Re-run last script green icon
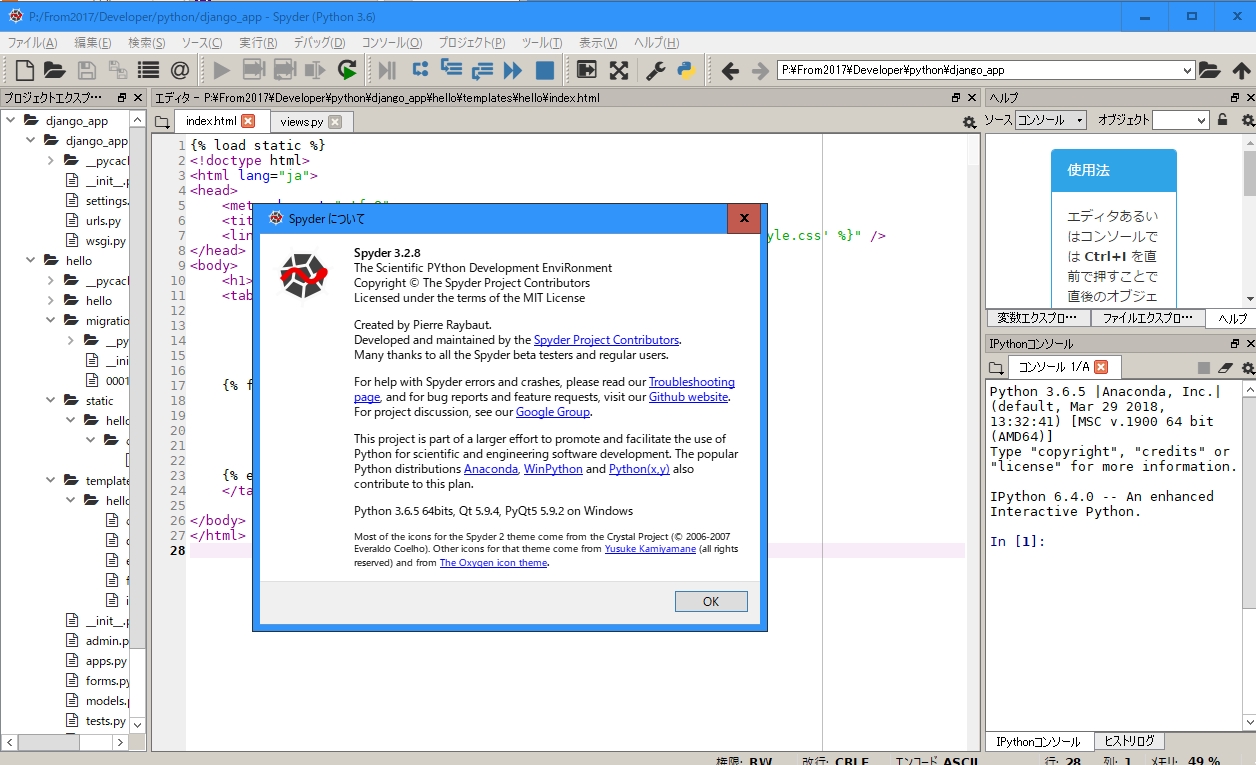Viewport: 1256px width, 765px height. point(347,70)
